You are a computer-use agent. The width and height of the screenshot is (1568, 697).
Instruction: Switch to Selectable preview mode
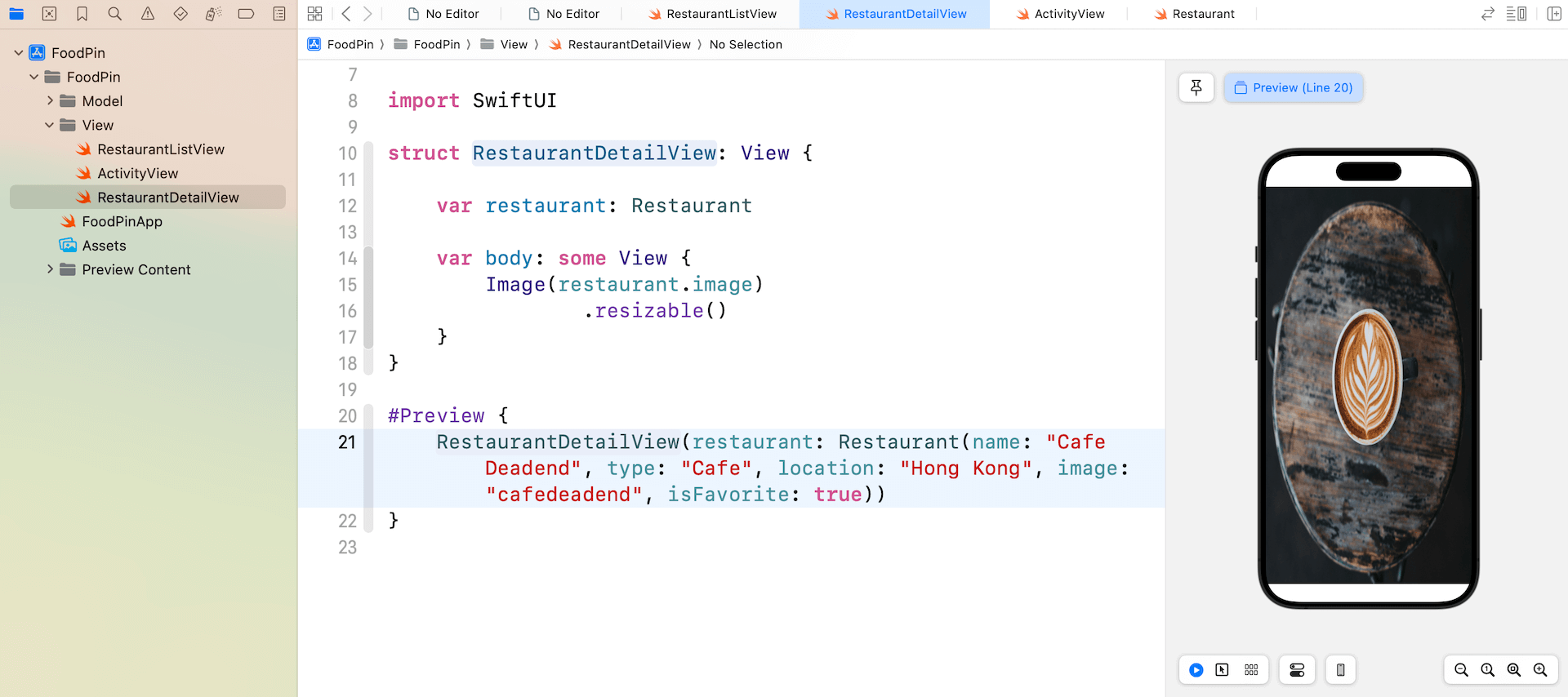[1223, 670]
